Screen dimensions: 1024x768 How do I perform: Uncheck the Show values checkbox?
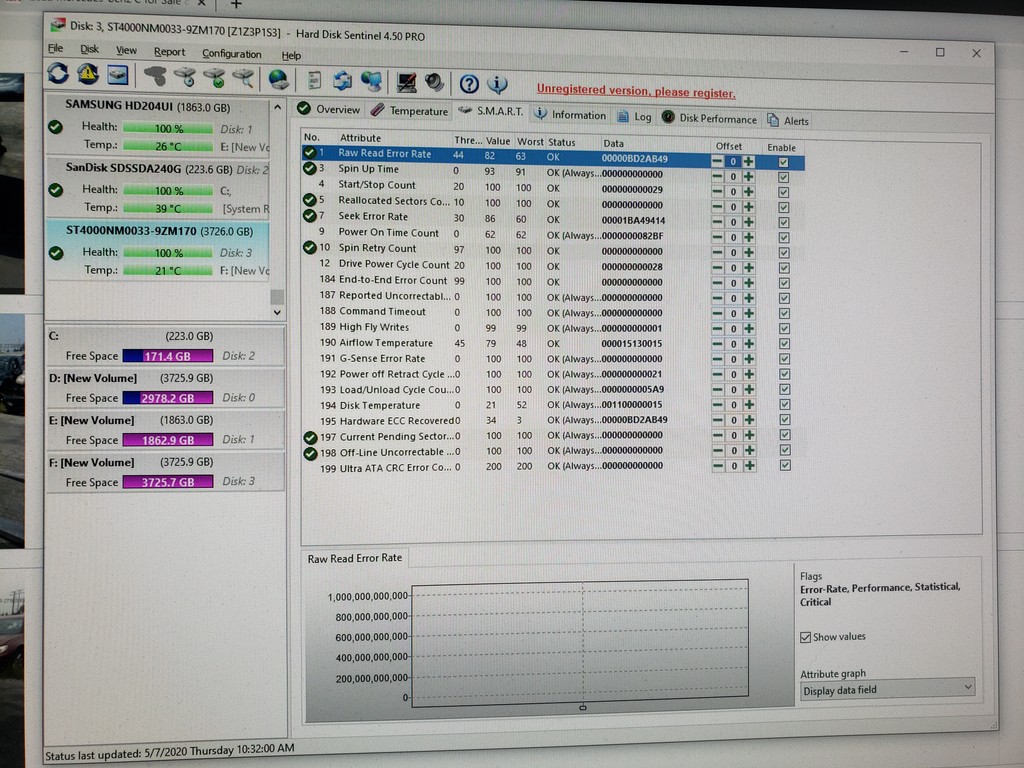805,637
